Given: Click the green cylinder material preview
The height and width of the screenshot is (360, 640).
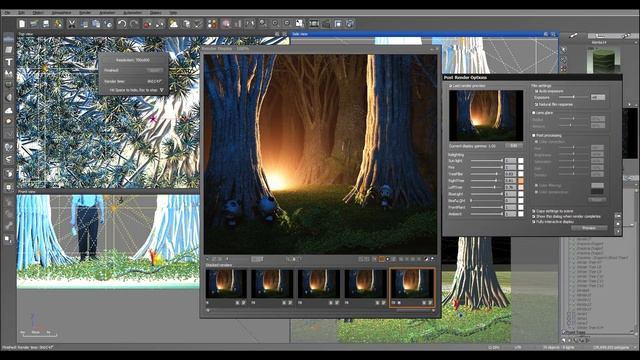Looking at the screenshot, I should click(x=604, y=60).
